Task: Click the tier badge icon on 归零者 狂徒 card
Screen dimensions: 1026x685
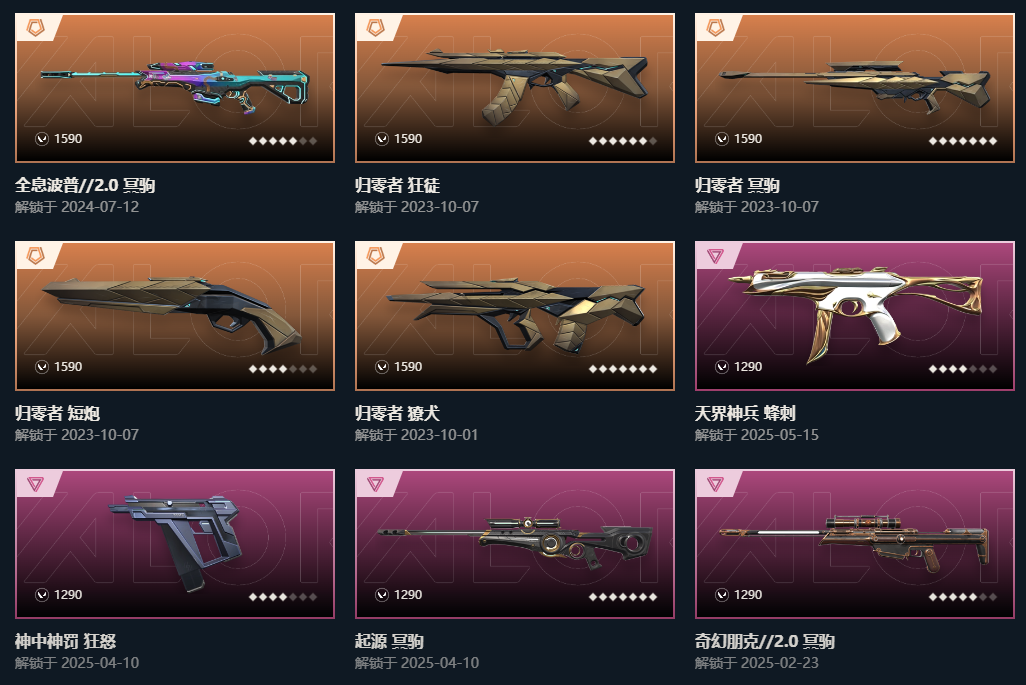Action: [376, 27]
